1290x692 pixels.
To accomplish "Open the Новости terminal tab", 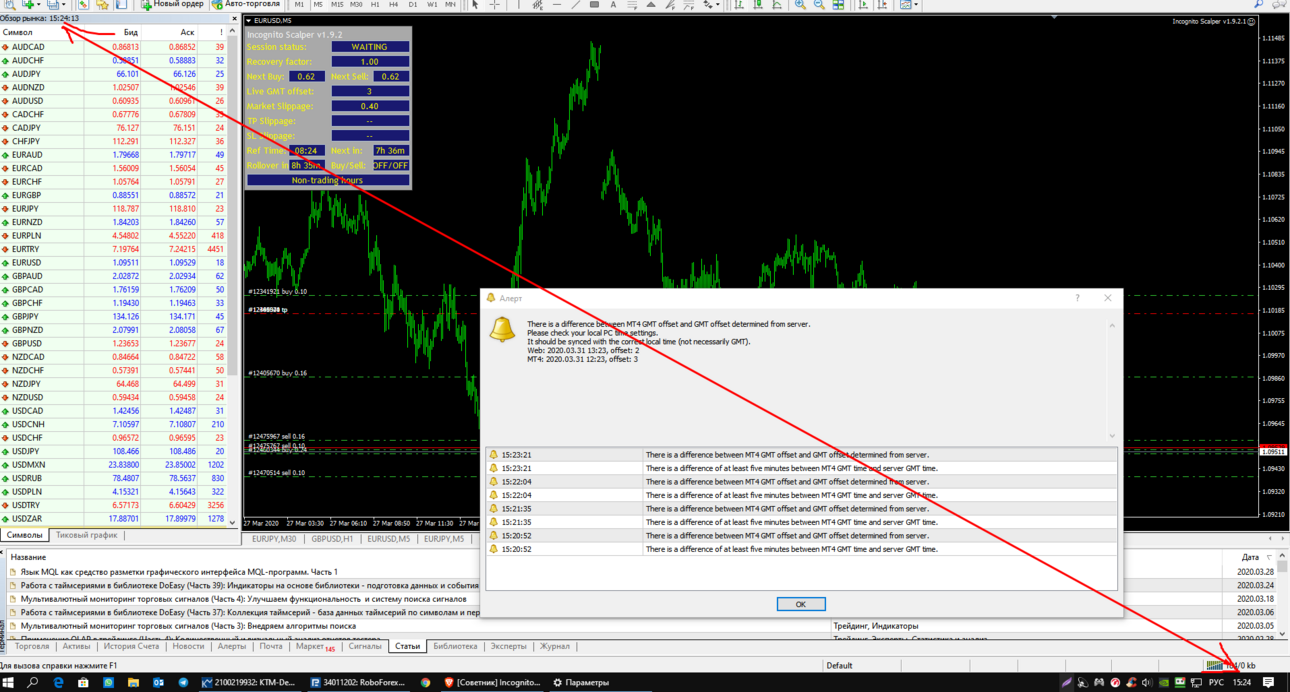I will (x=188, y=647).
